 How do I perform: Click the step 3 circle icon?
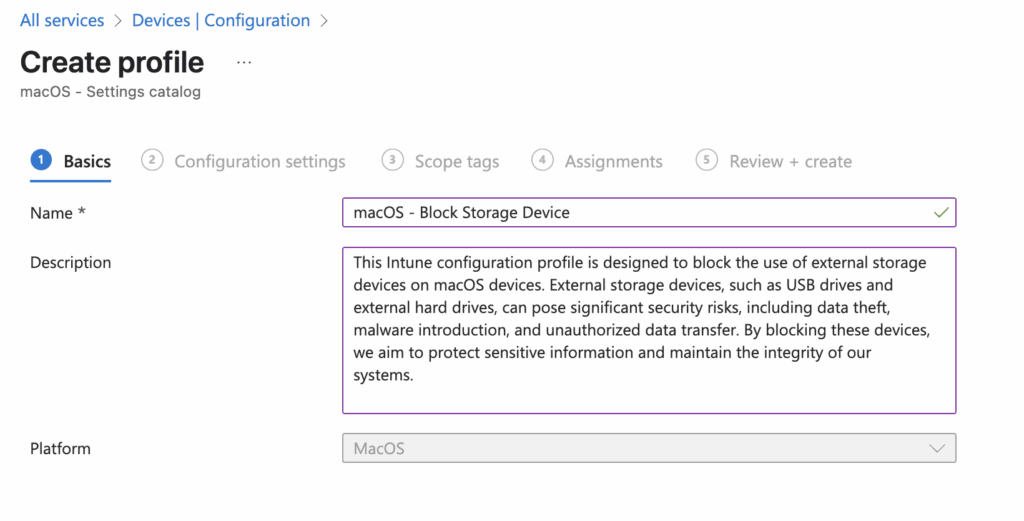click(x=393, y=160)
